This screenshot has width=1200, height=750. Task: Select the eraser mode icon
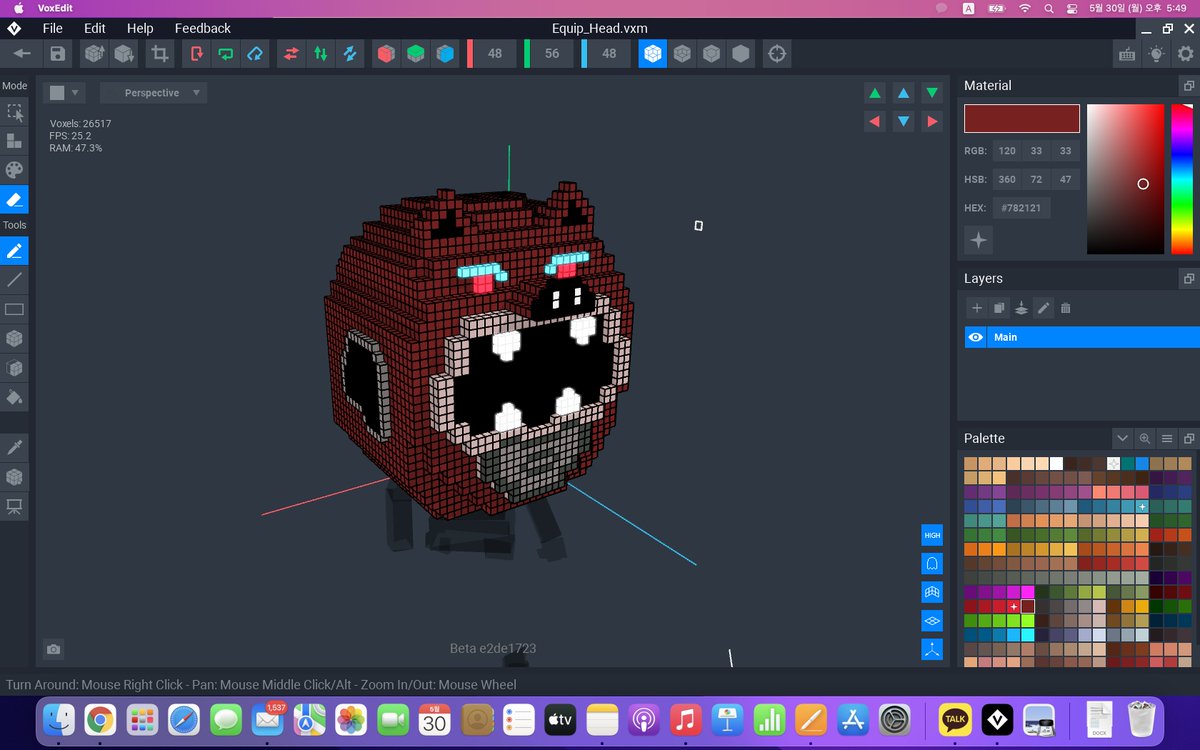tap(14, 199)
